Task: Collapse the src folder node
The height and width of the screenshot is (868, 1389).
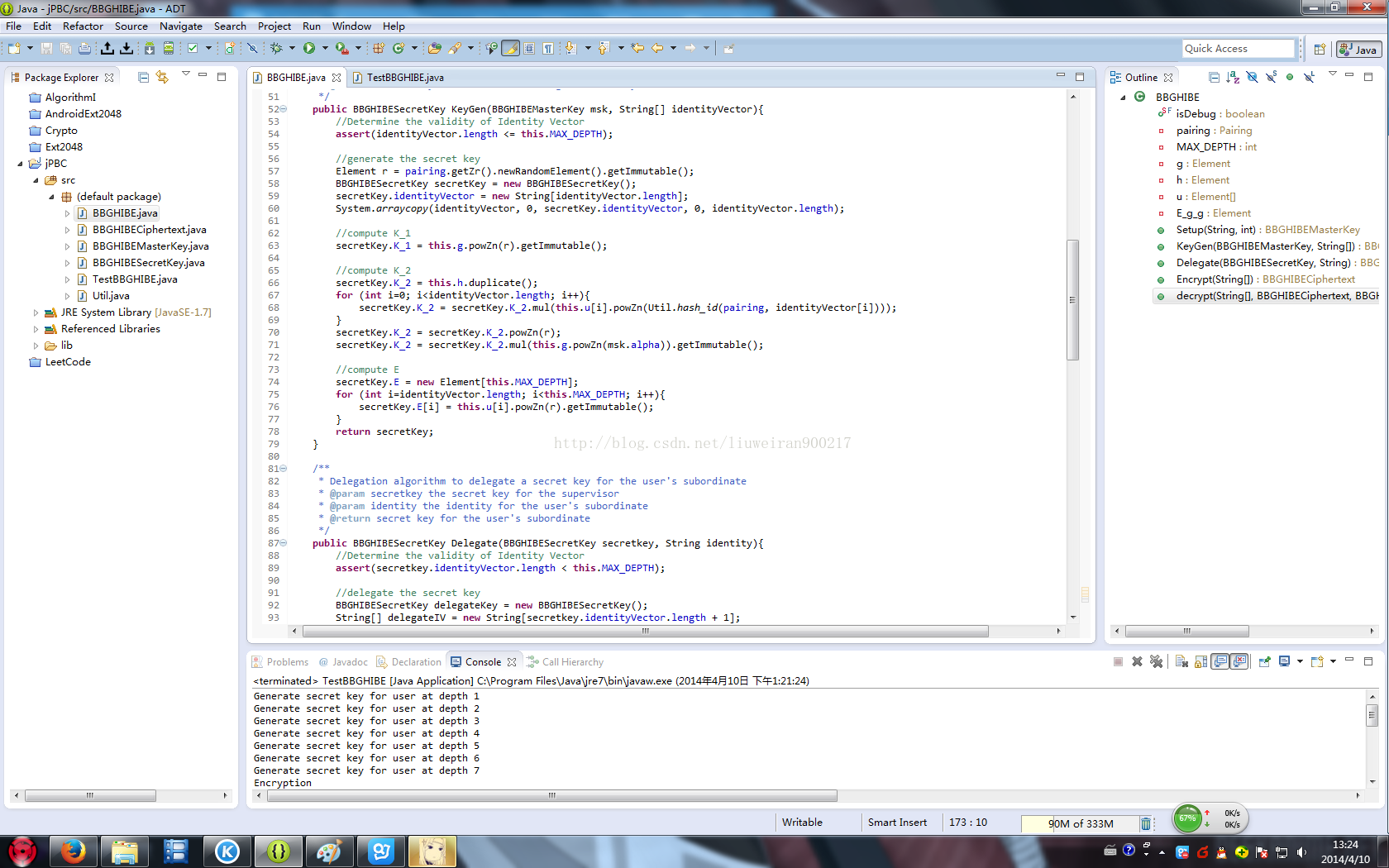Action: point(36,180)
